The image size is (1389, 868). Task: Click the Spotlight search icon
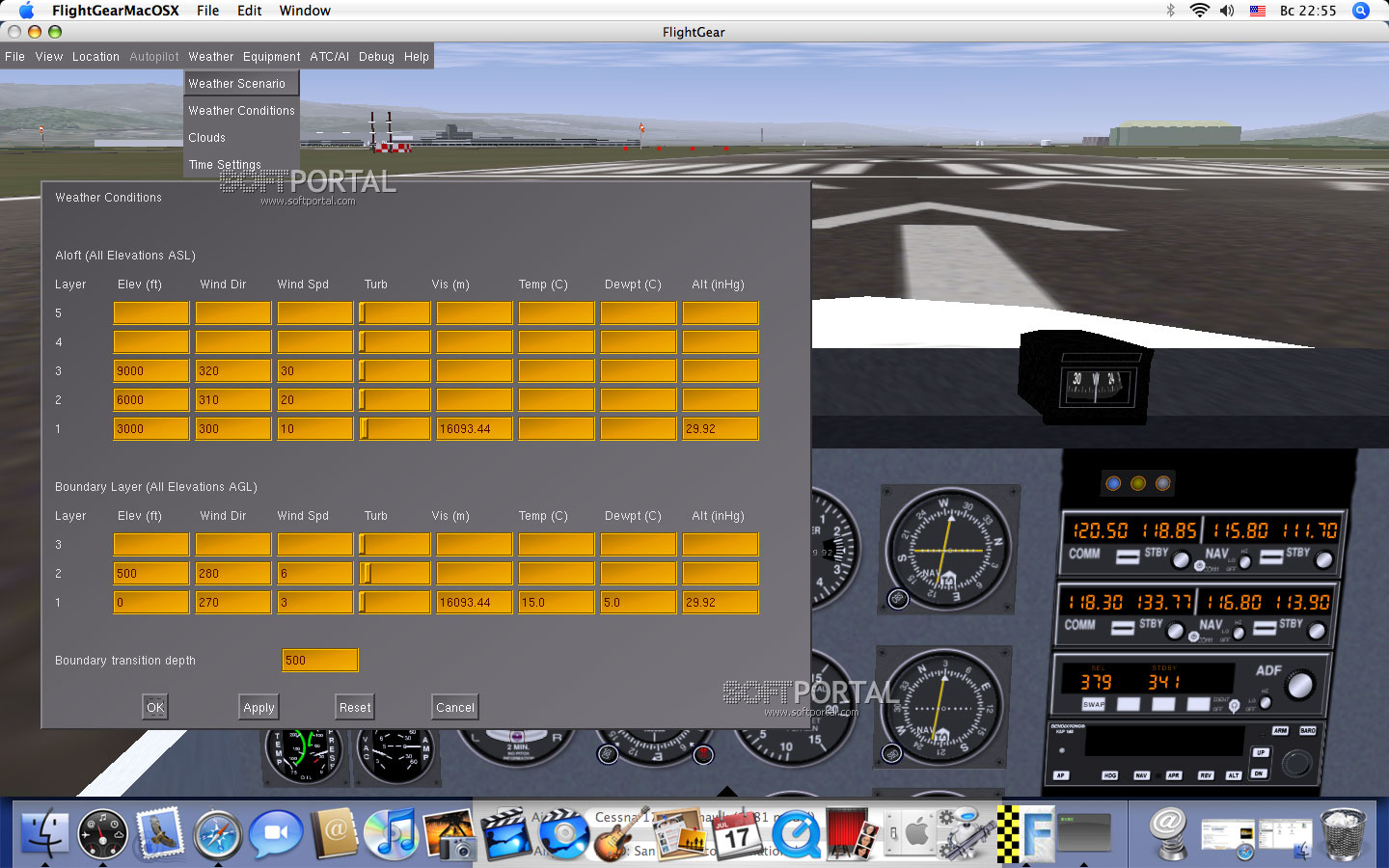(1361, 11)
